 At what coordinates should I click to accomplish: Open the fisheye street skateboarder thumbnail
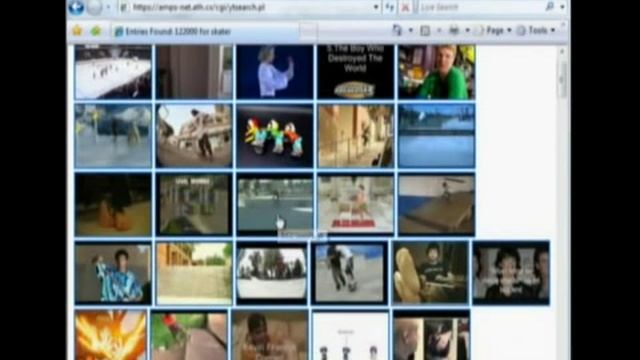(194, 136)
